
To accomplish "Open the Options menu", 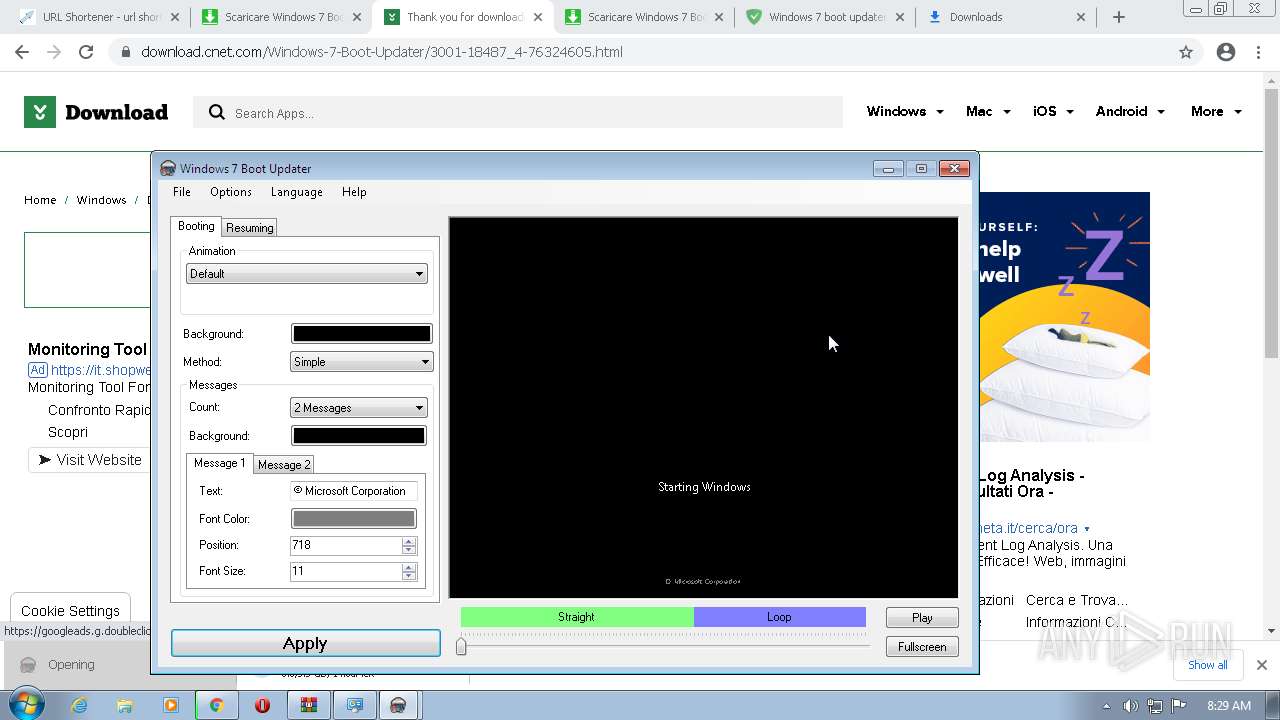I will (x=231, y=192).
